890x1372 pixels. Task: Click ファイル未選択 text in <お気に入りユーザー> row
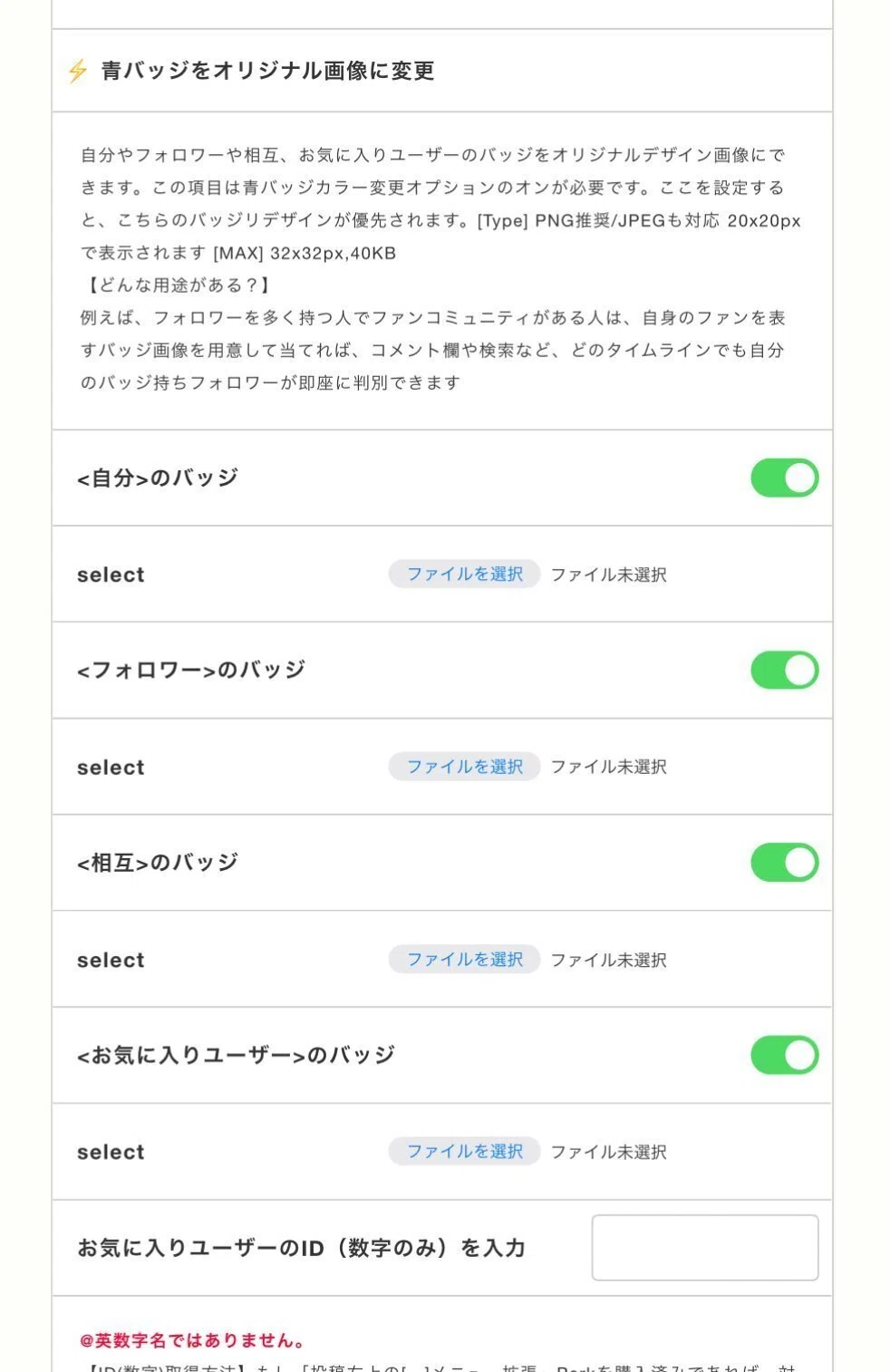(609, 1152)
